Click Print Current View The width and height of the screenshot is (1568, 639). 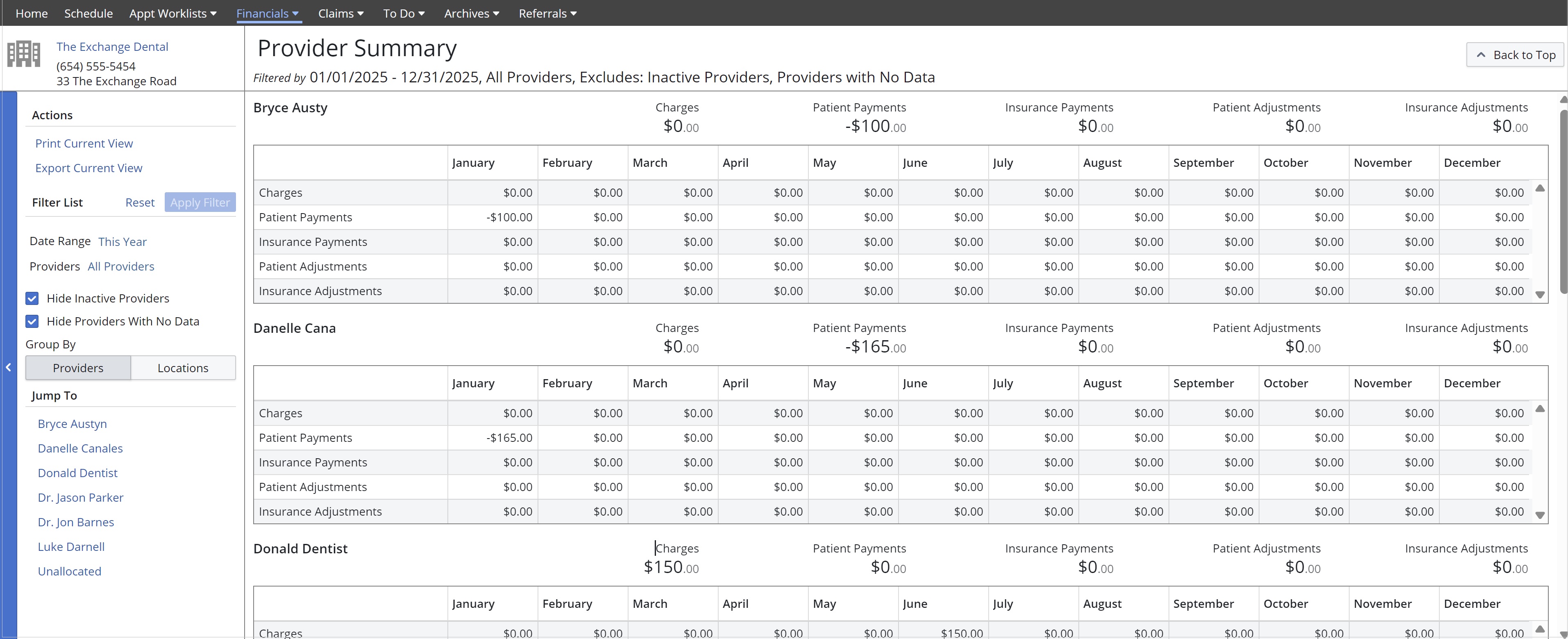click(84, 144)
